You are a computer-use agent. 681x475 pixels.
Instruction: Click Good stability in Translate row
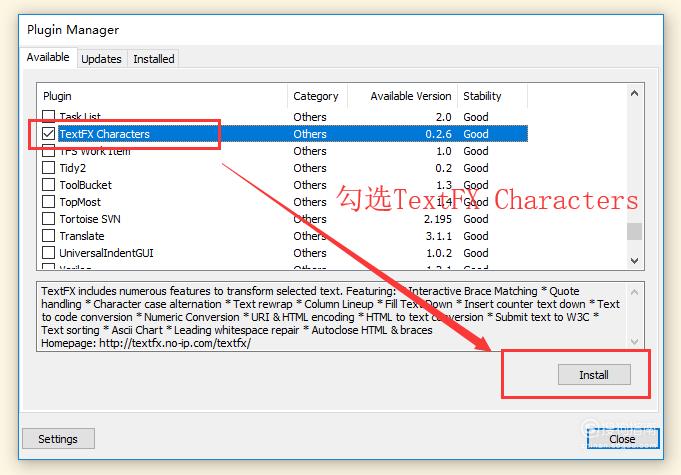pos(476,236)
